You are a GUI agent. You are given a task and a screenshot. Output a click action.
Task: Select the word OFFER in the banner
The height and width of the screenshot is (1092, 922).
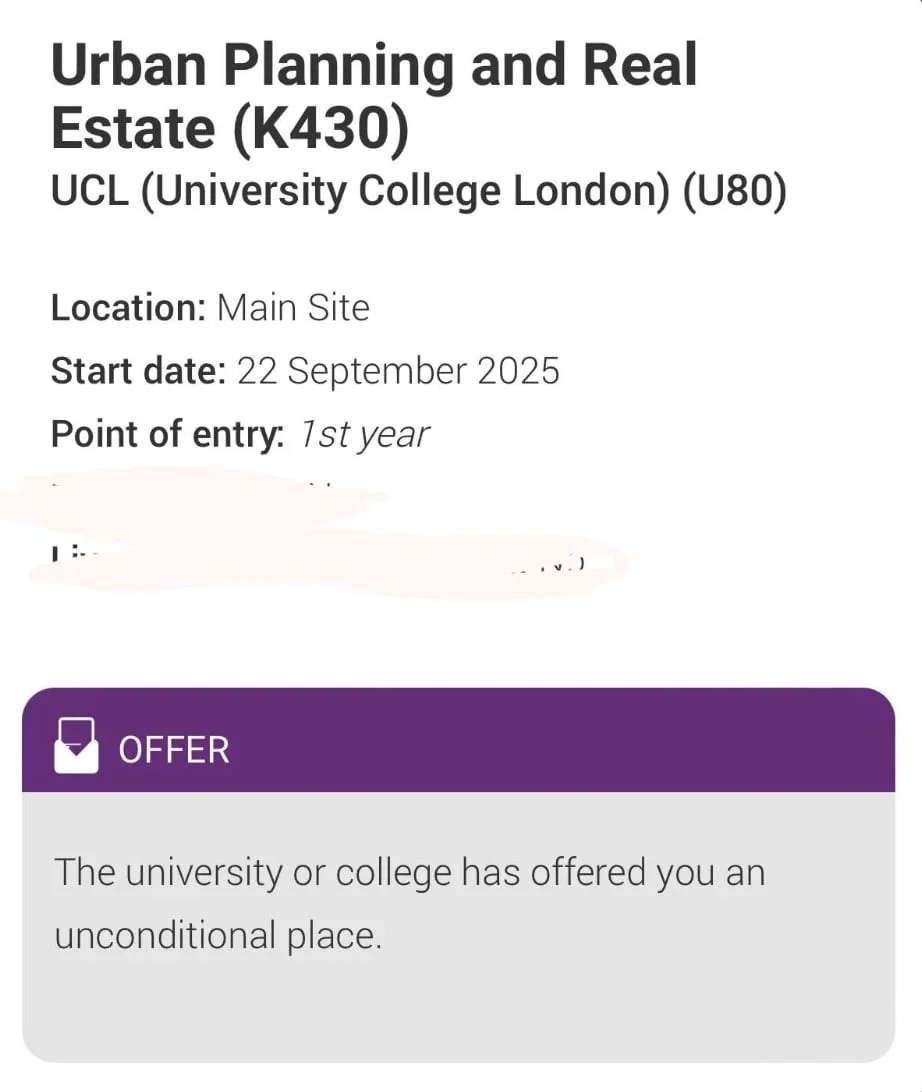(174, 748)
